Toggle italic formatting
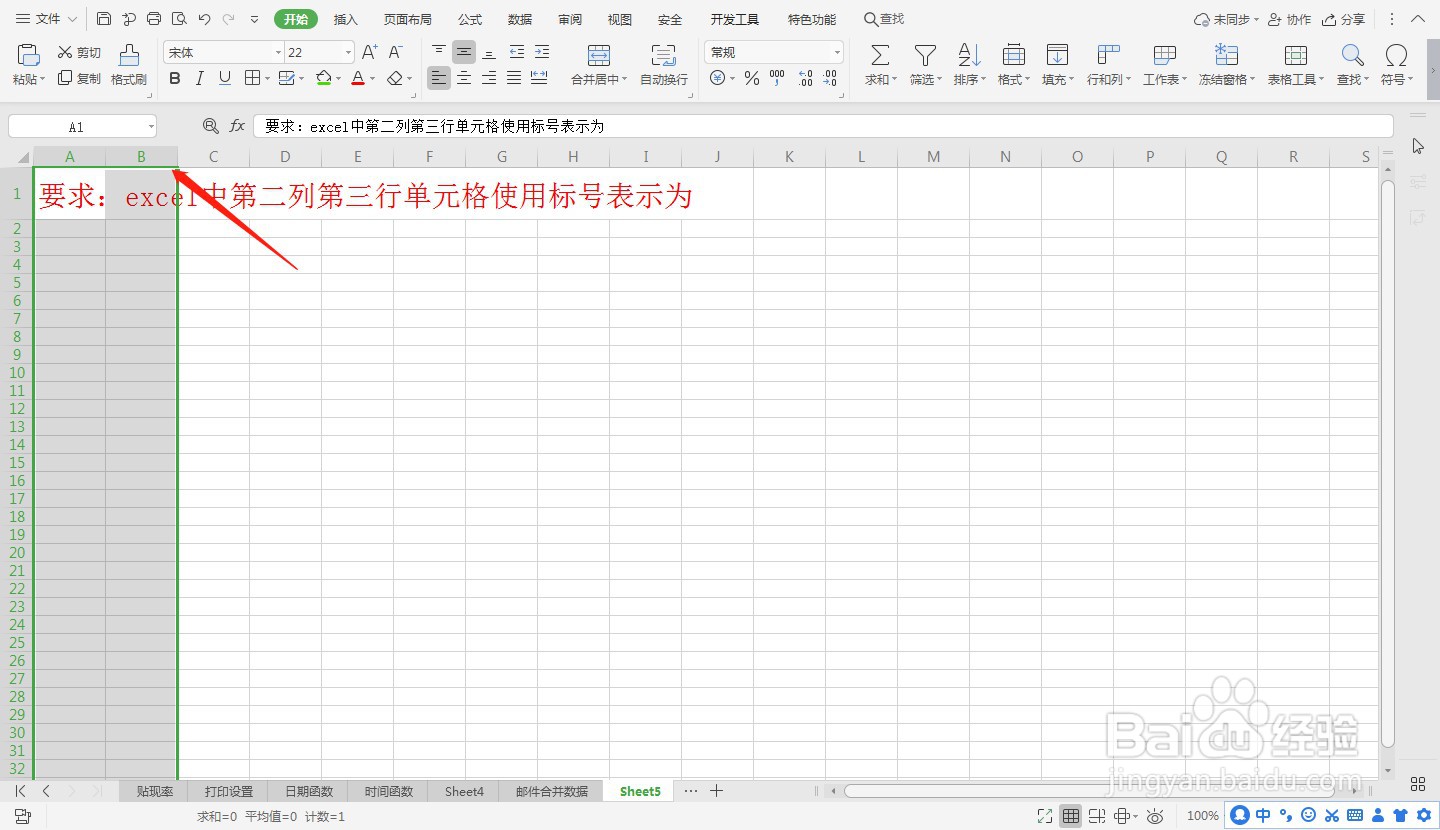Image resolution: width=1440 pixels, height=830 pixels. (x=199, y=78)
